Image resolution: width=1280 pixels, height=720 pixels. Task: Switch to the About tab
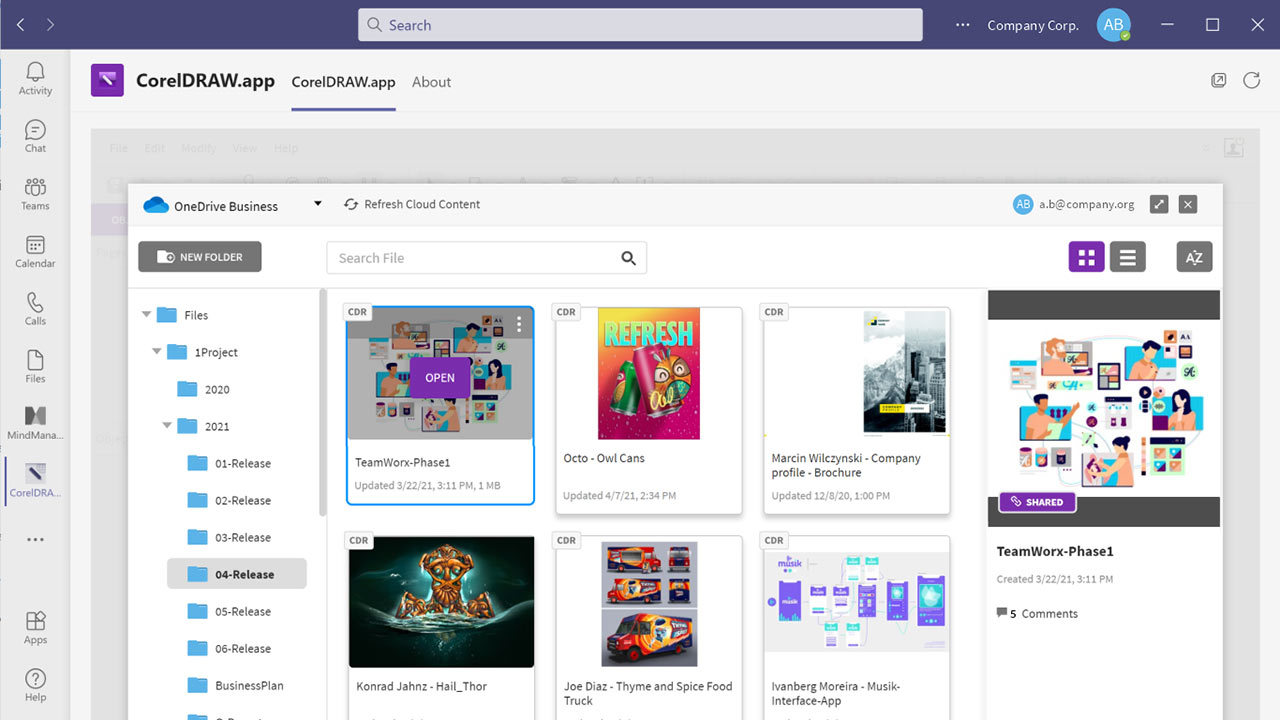pyautogui.click(x=432, y=82)
